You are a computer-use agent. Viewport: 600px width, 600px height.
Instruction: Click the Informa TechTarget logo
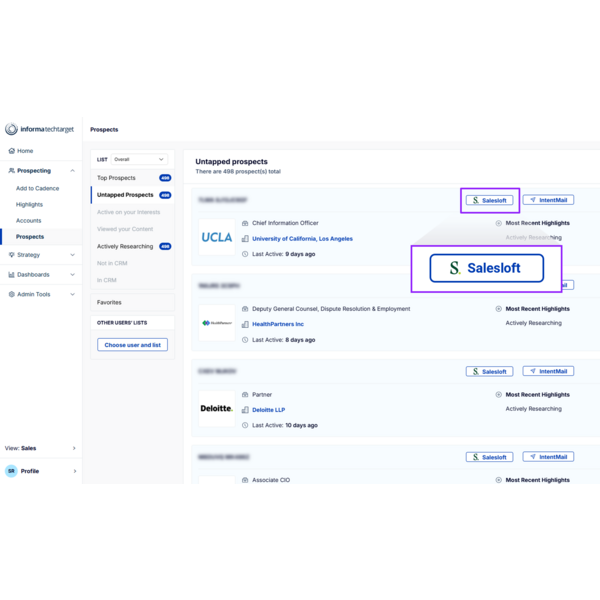pos(39,129)
